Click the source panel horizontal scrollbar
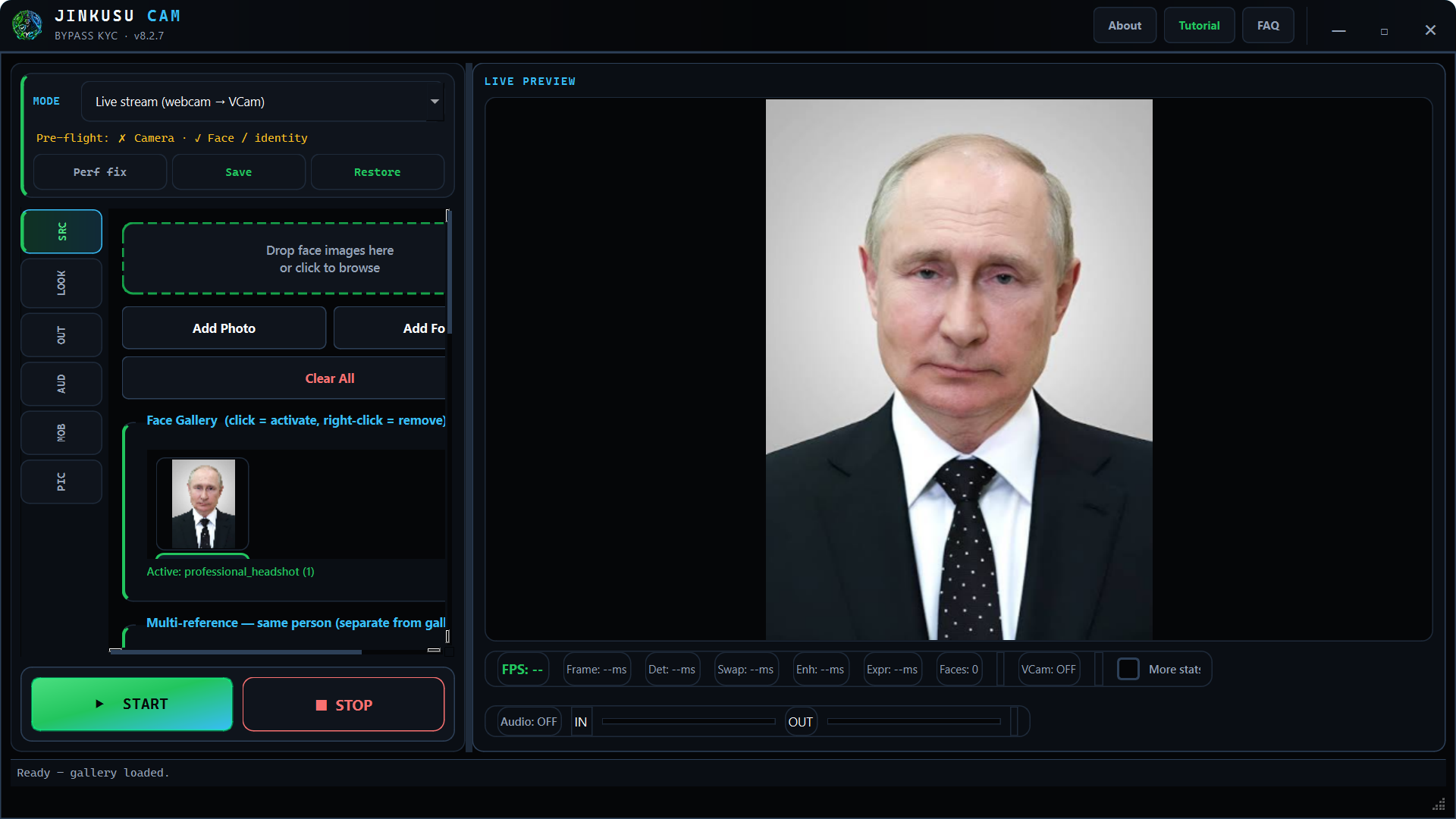 236,651
